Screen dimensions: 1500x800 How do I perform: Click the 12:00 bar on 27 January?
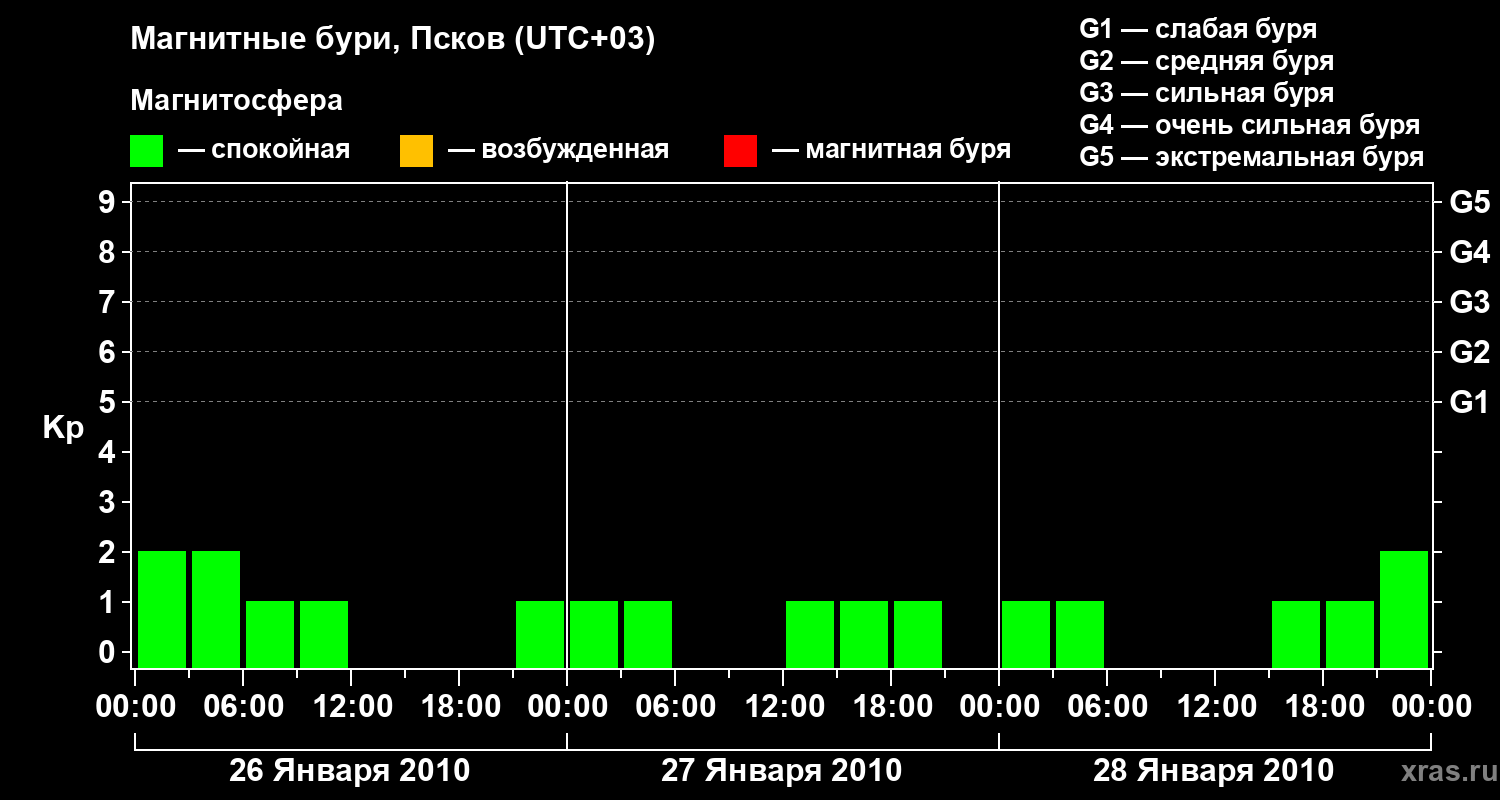[x=810, y=634]
